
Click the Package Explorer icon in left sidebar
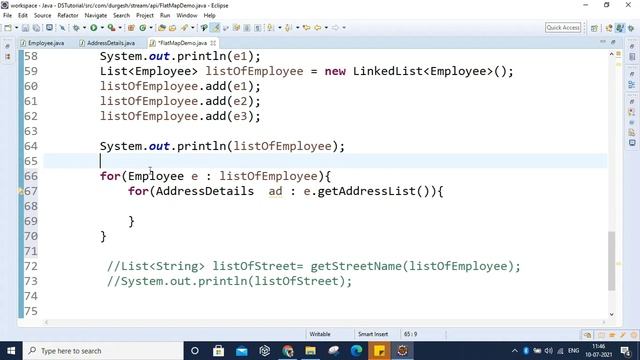7,57
